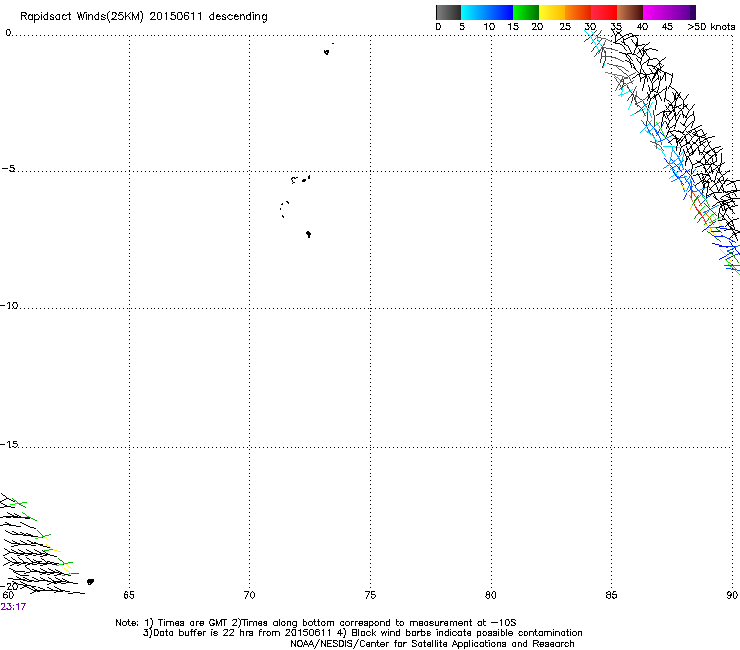Click the ">50 knots" legend label
Image resolution: width=740 pixels, height=650 pixels.
711,27
